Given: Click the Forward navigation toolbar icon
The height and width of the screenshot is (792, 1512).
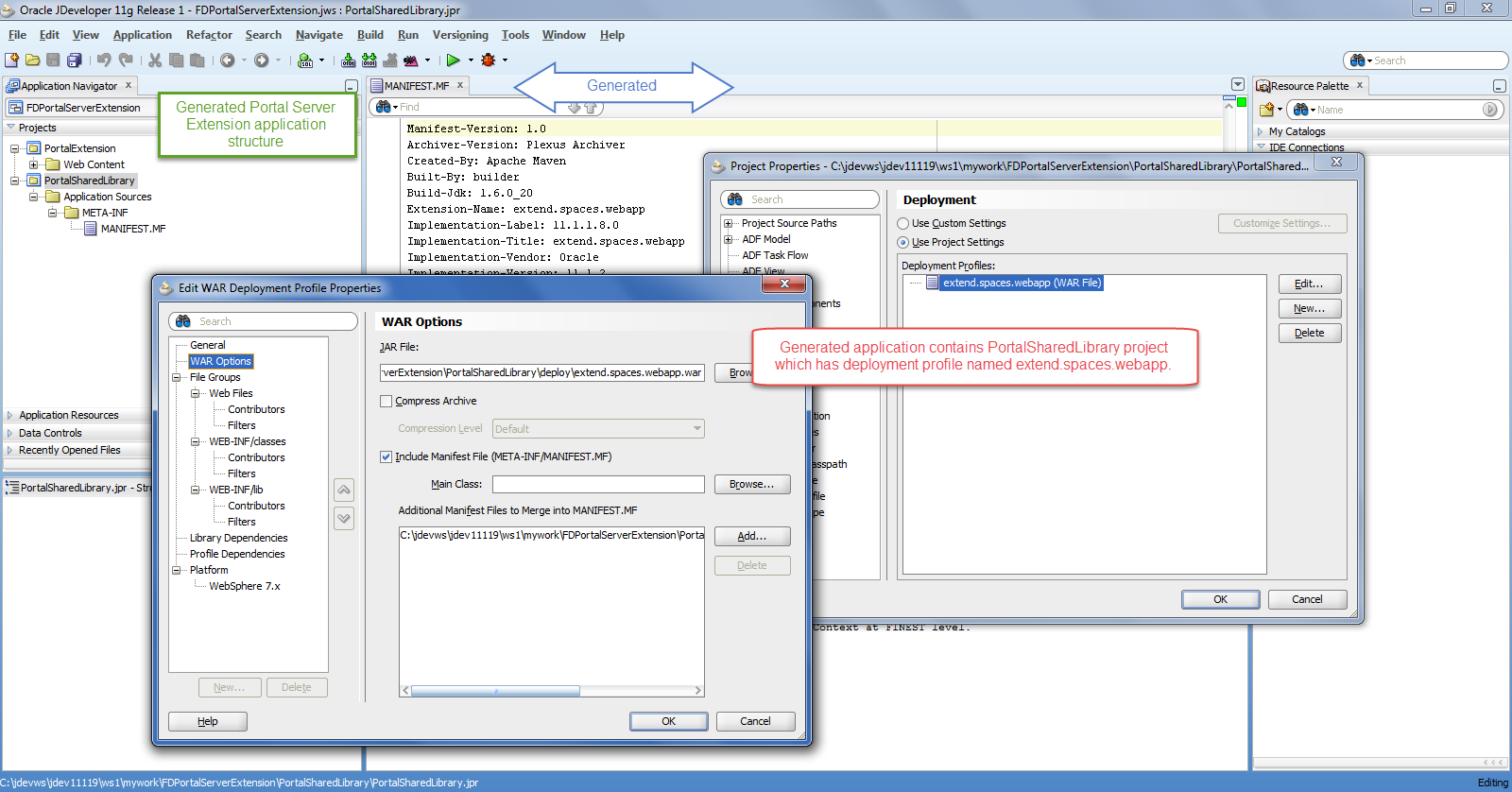Looking at the screenshot, I should click(262, 60).
